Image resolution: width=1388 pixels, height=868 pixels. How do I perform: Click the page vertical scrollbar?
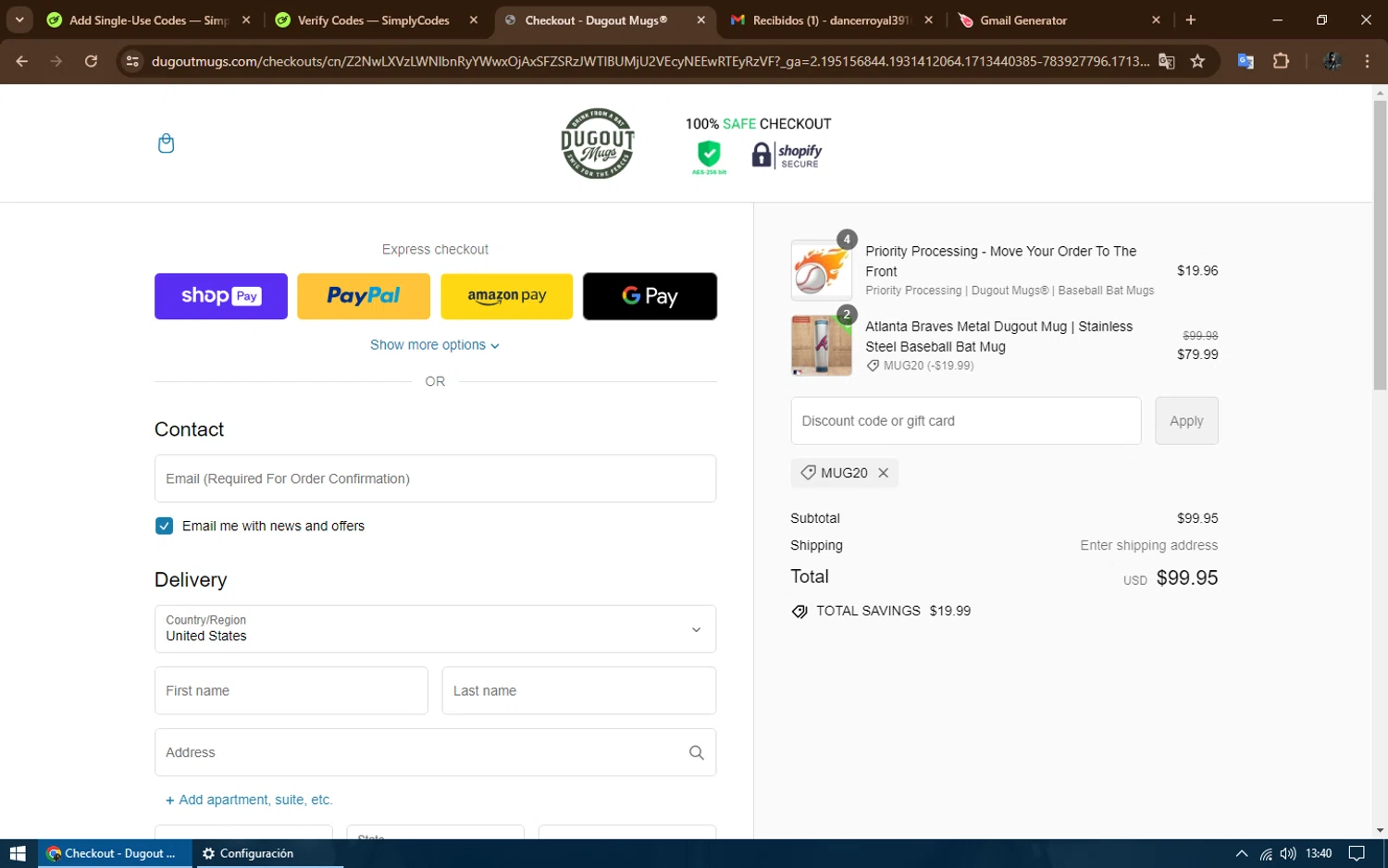[1380, 246]
